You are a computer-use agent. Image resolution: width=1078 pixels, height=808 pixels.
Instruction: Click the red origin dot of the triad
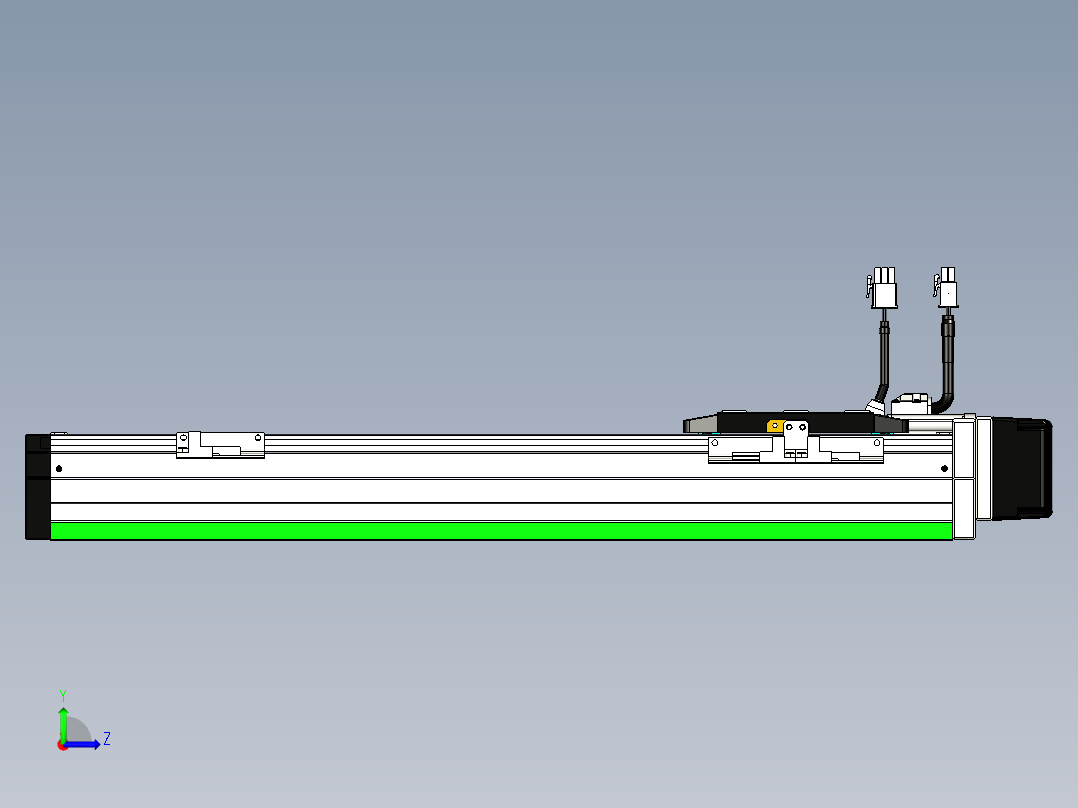tap(62, 746)
